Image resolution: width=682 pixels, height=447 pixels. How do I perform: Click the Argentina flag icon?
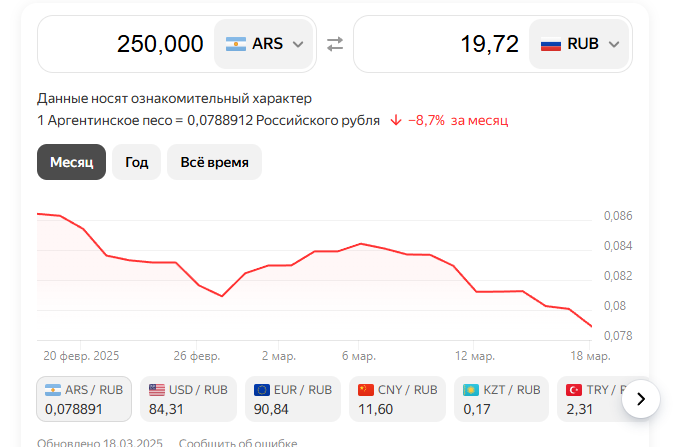pos(236,44)
